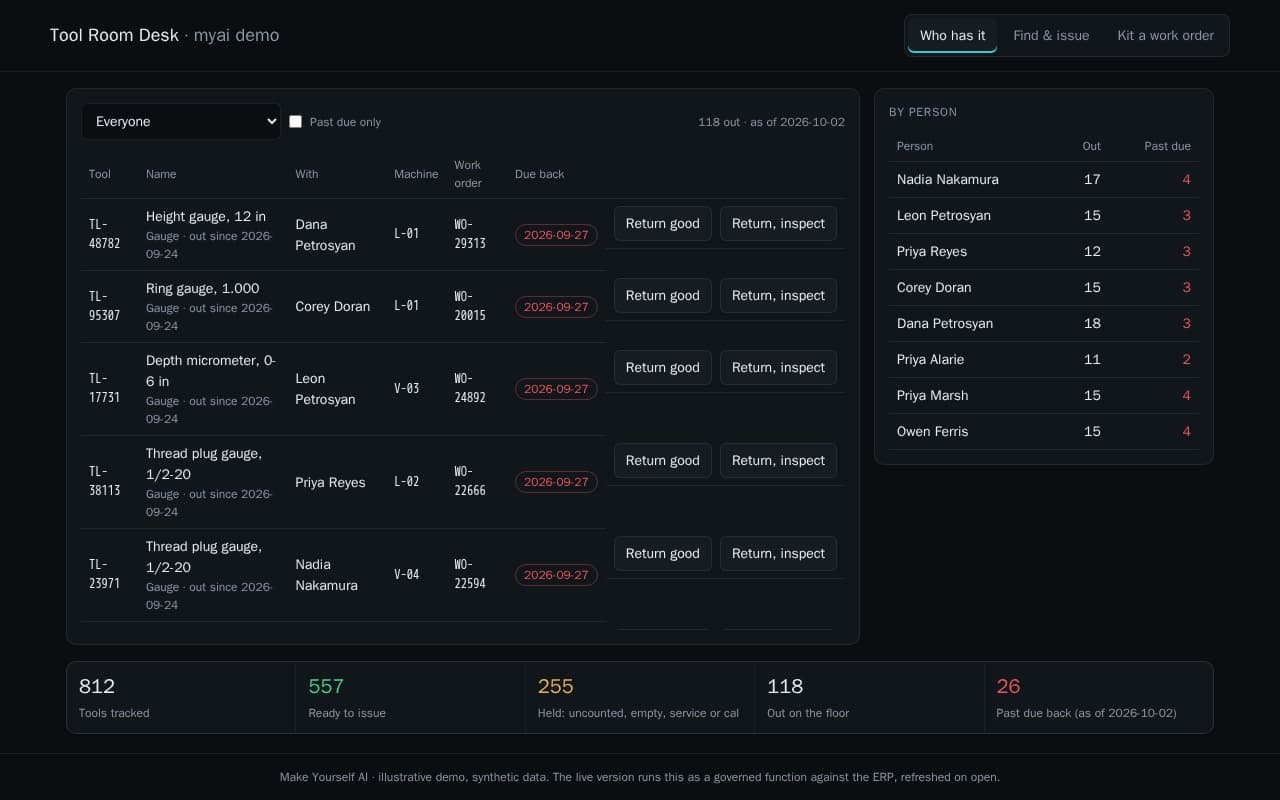Screen dimensions: 1280x800
Task: Click work order WO-24892
Action: [470, 388]
